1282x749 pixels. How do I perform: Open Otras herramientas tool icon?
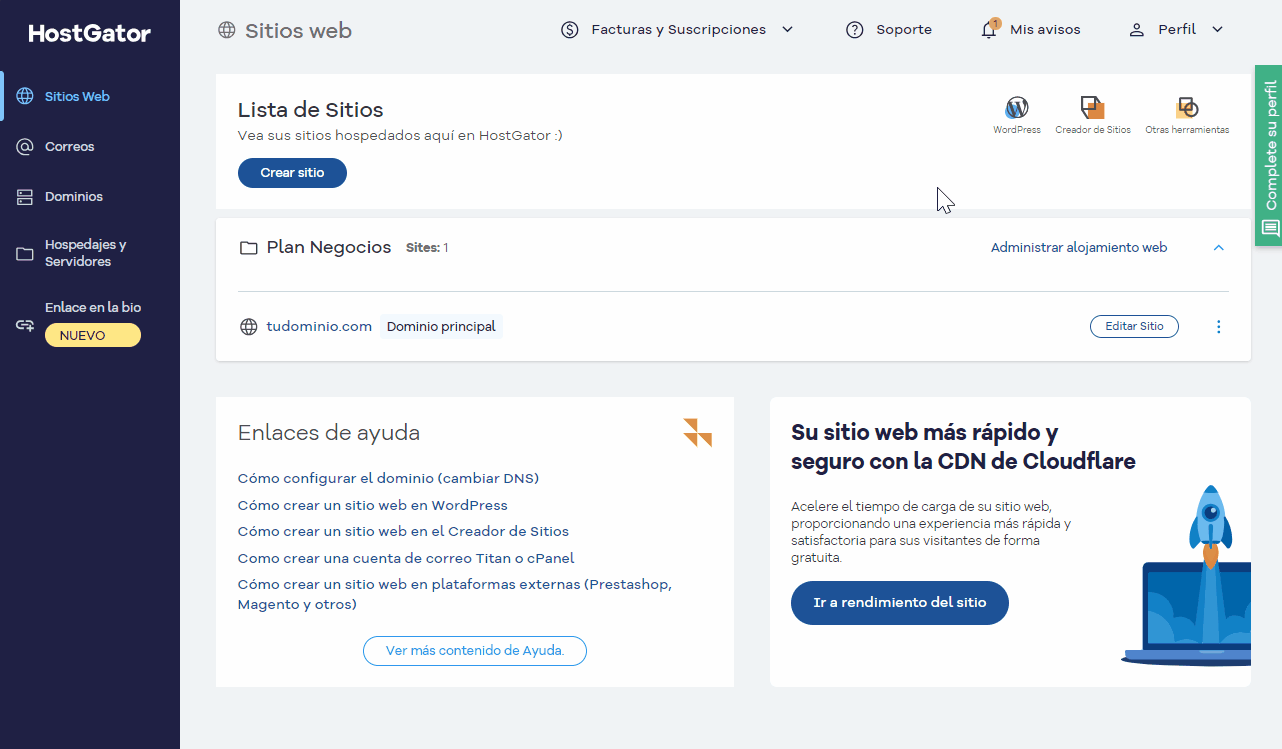pyautogui.click(x=1187, y=108)
